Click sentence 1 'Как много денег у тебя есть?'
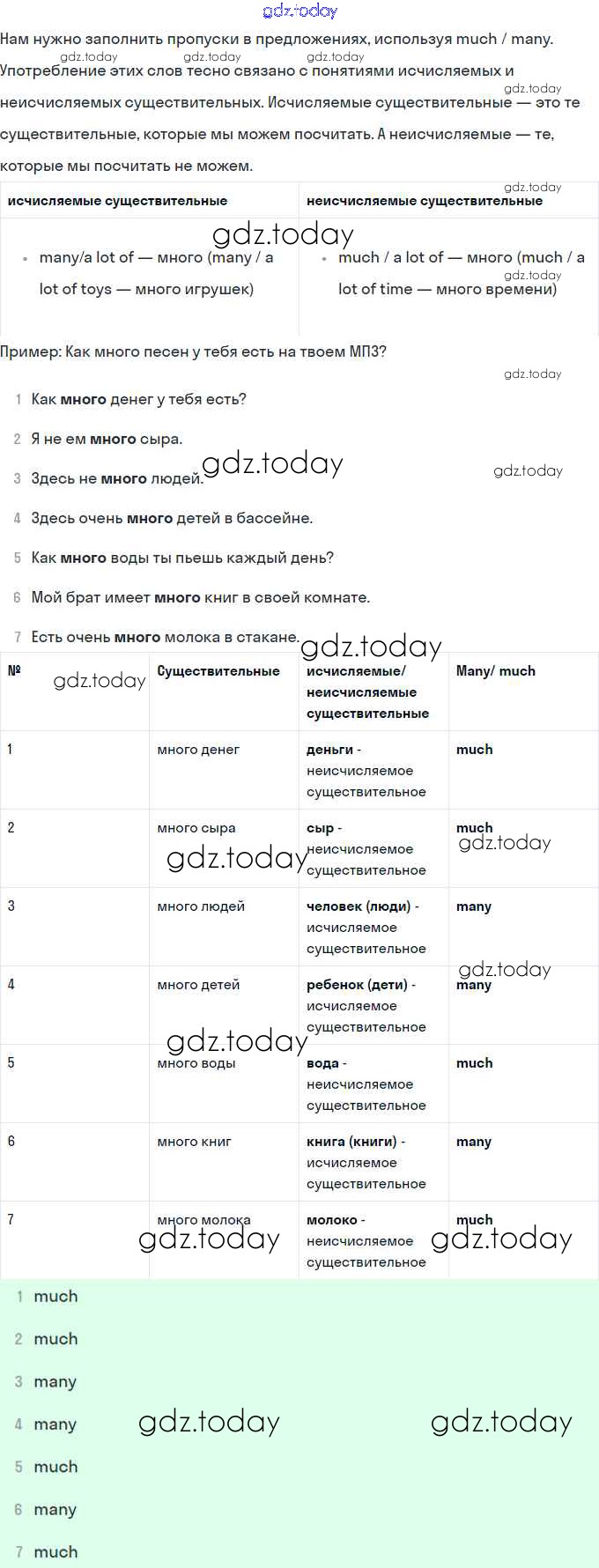Viewport: 599px width, 1568px height. point(138,399)
